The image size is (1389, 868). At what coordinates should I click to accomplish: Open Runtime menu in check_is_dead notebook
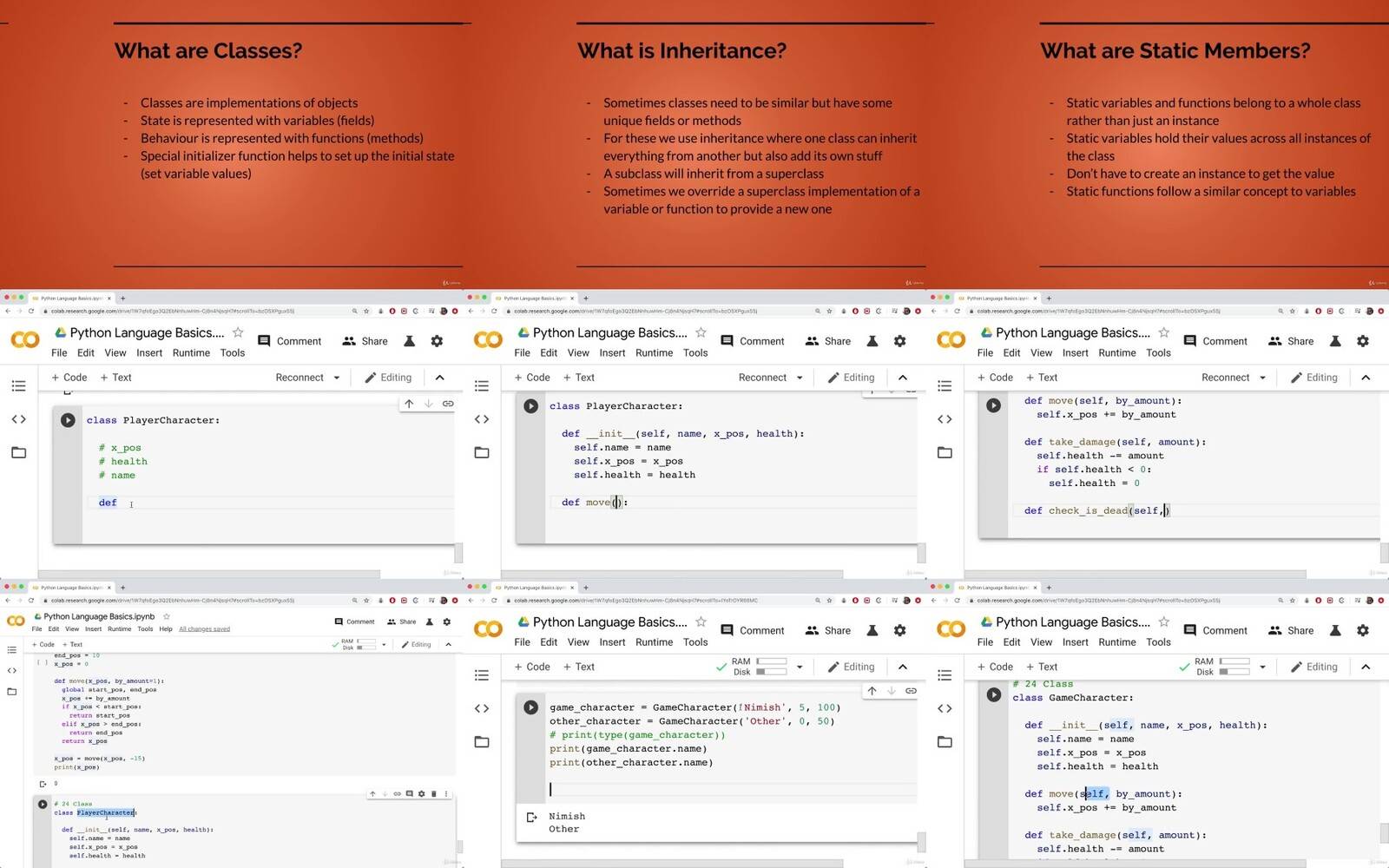pos(1116,353)
